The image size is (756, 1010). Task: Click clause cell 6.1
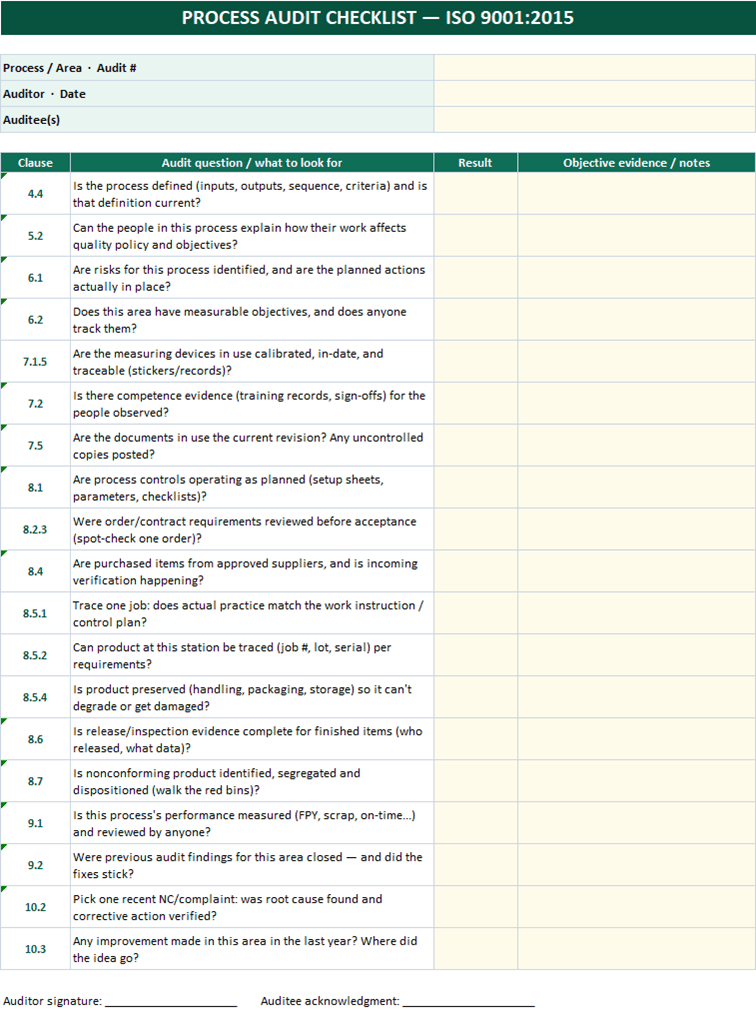35,277
